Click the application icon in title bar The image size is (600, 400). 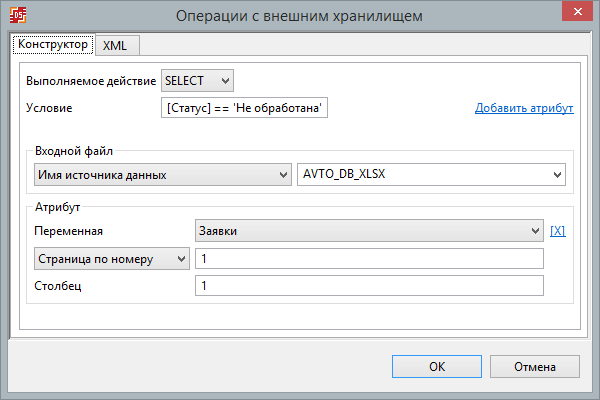click(x=18, y=15)
